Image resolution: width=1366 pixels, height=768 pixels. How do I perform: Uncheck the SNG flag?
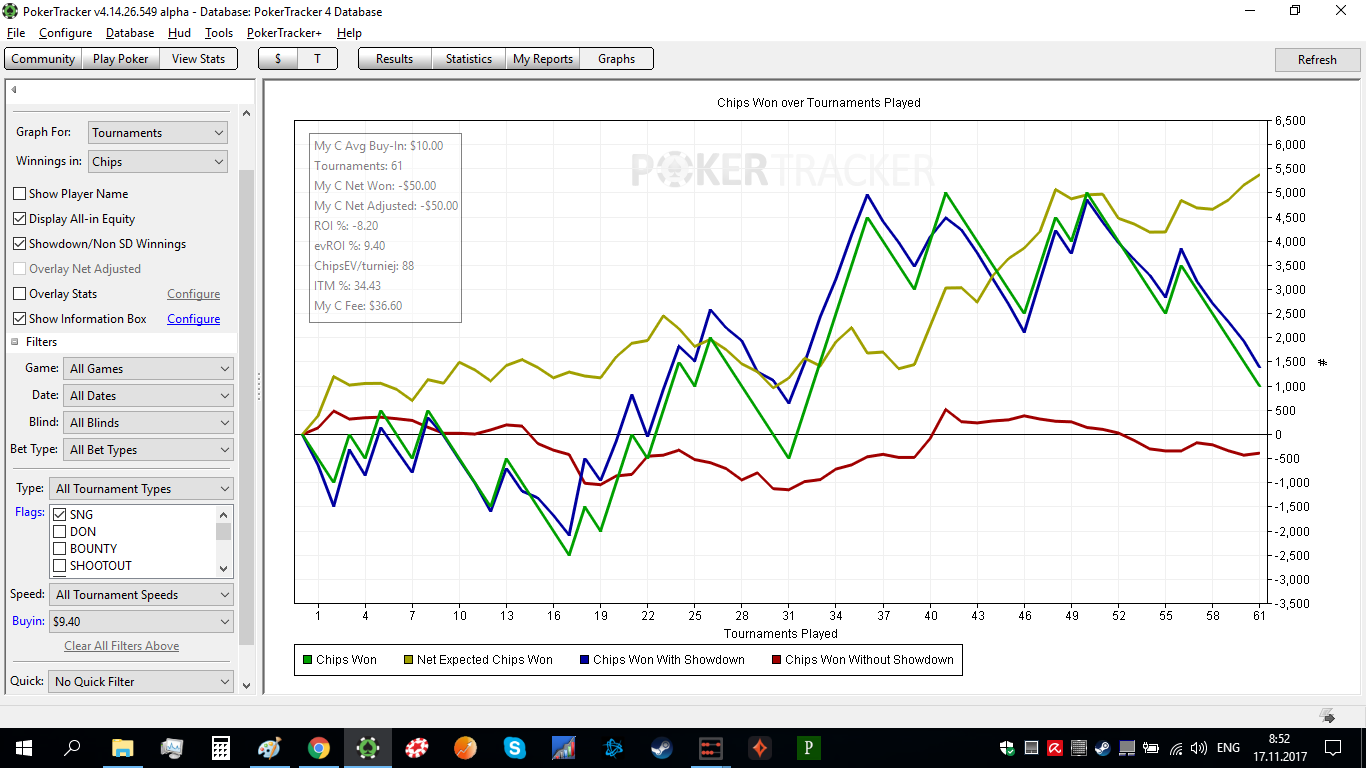click(59, 515)
